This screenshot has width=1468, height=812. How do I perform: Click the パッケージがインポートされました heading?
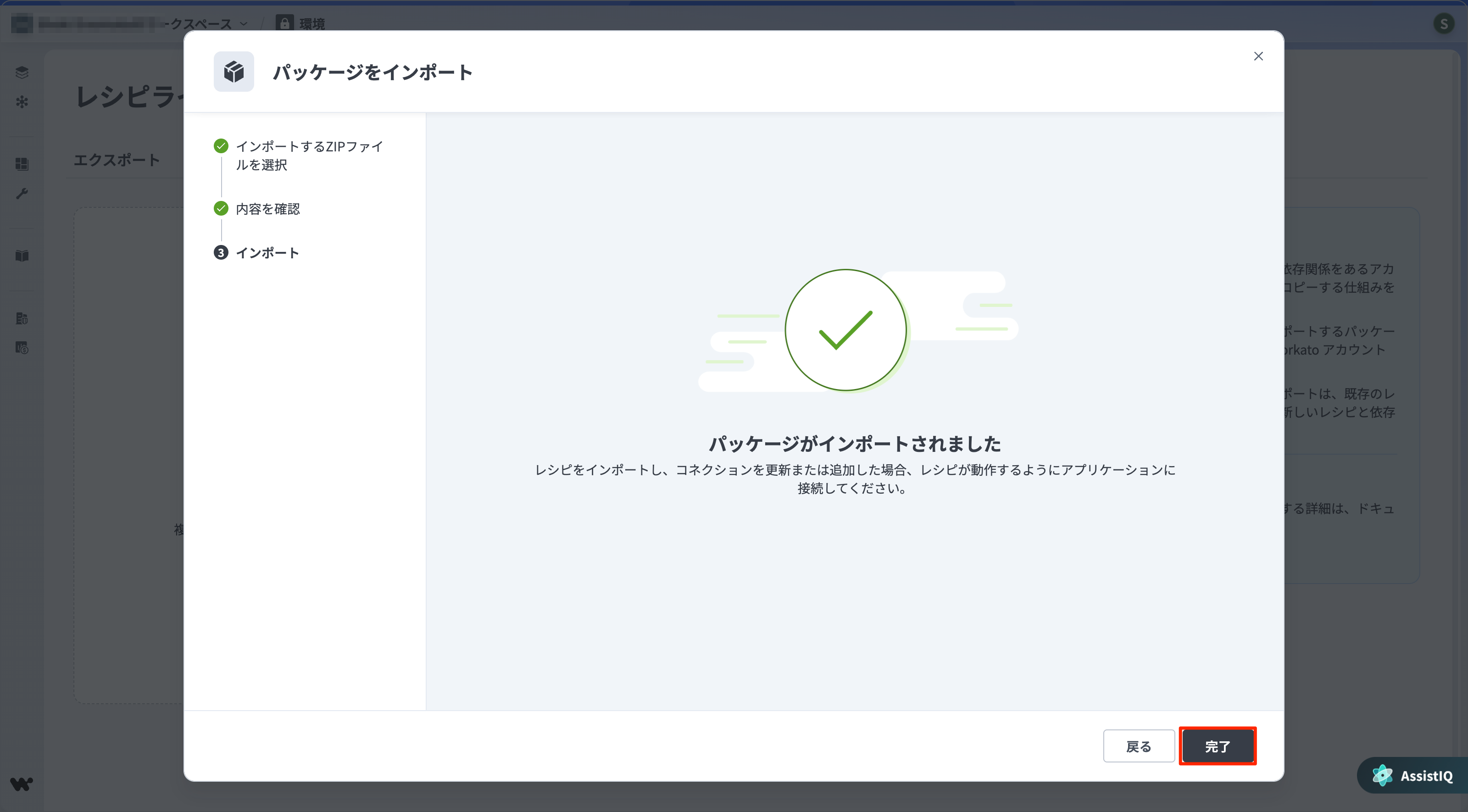pos(855,443)
